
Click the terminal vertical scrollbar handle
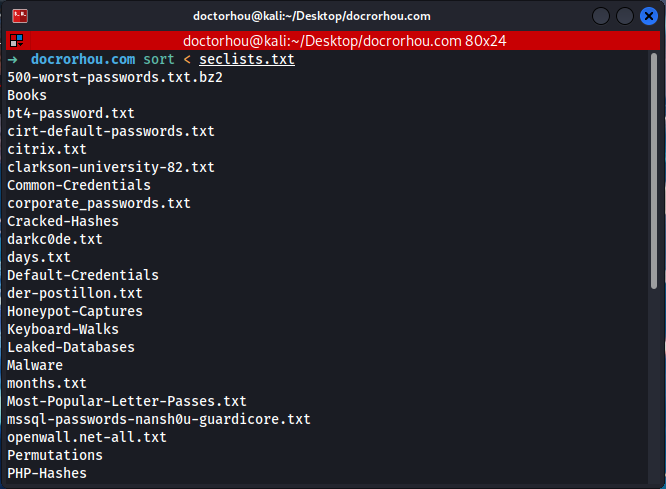(x=654, y=170)
